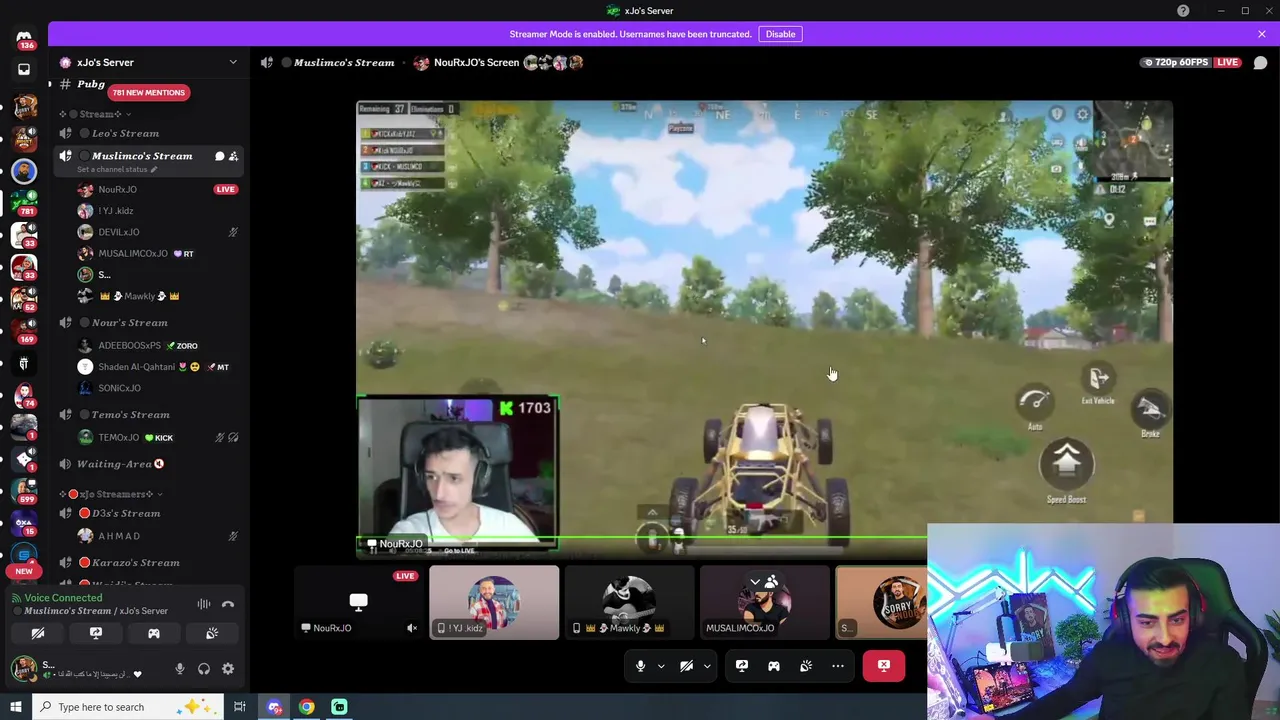Select user DEVILxJO in the voice list
The image size is (1280, 720).
point(119,232)
